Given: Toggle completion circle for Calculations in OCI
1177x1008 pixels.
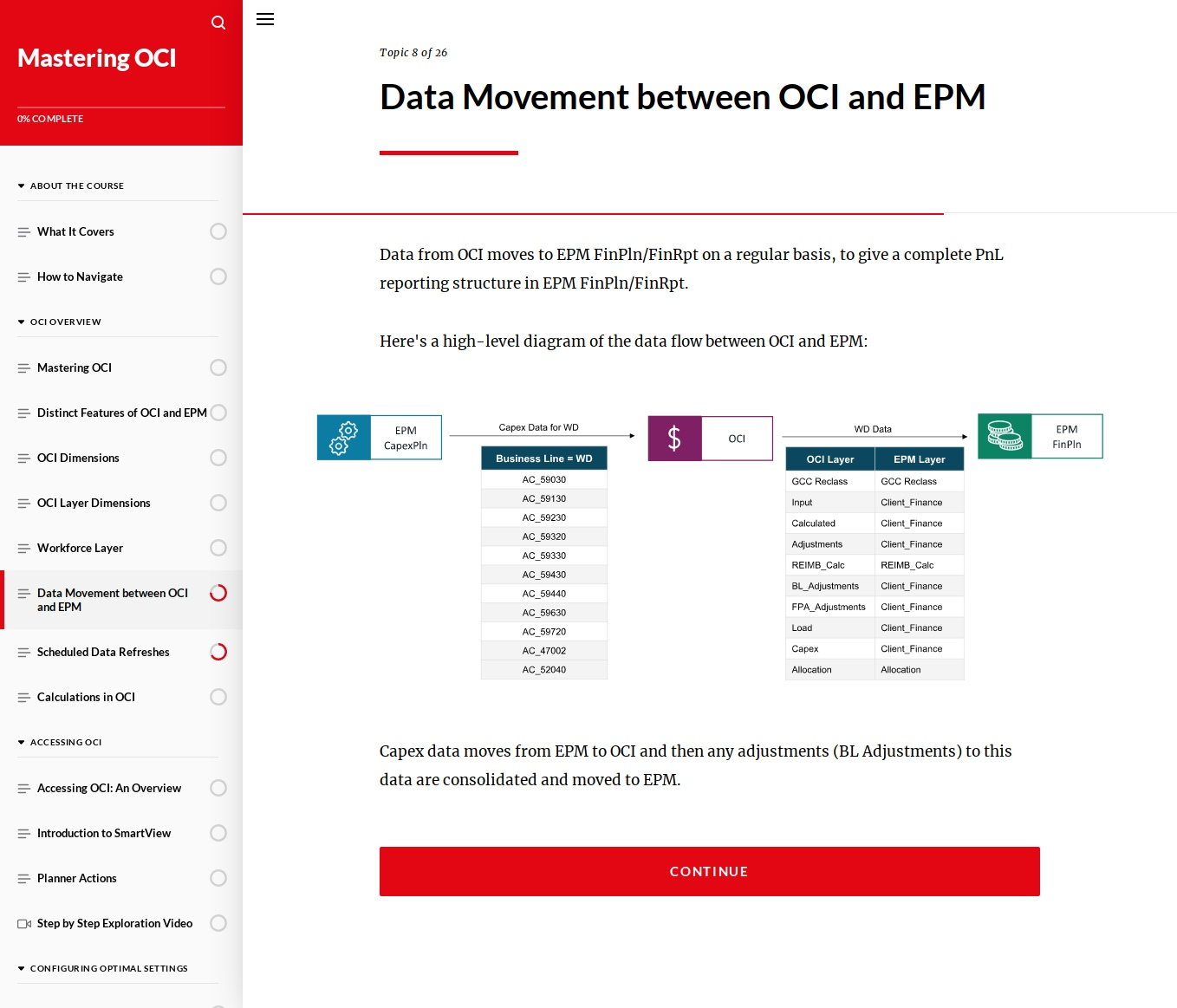Looking at the screenshot, I should (x=218, y=697).
